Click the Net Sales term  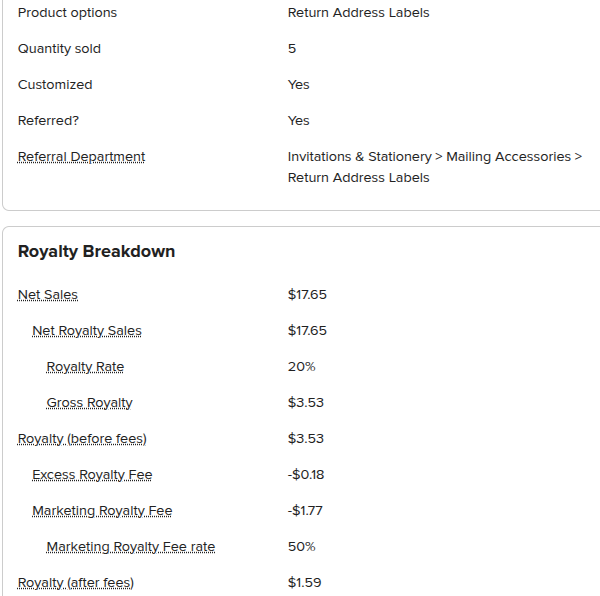[48, 295]
